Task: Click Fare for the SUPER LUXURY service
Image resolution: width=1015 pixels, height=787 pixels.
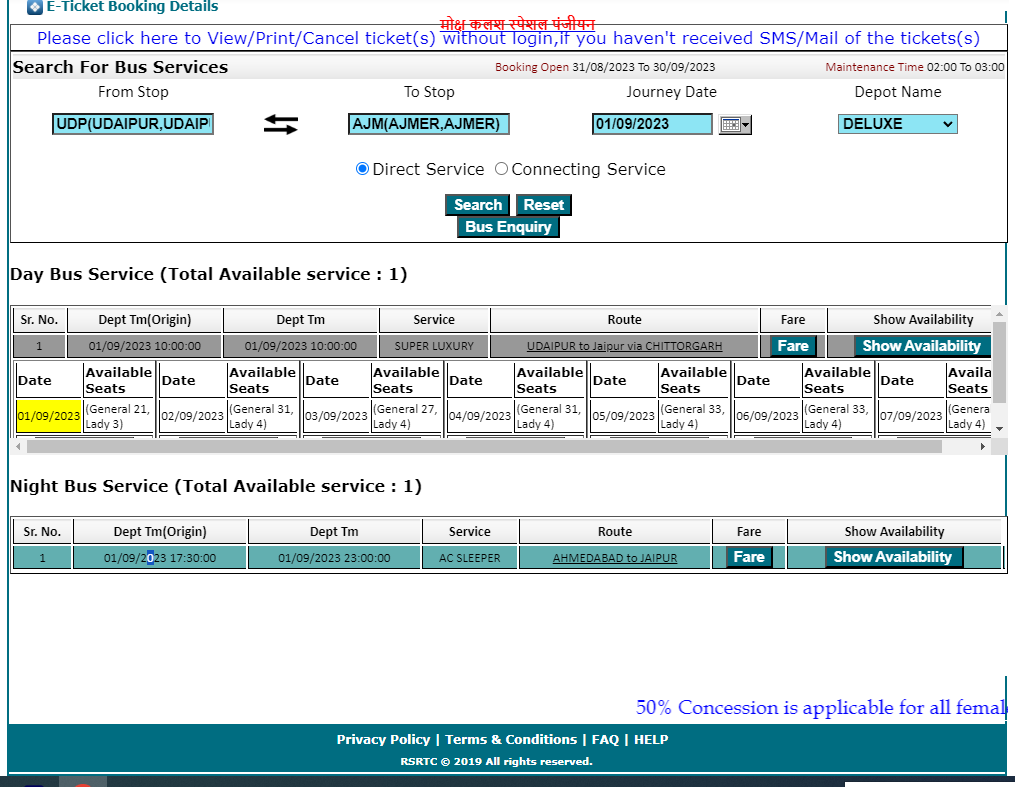Action: [791, 345]
